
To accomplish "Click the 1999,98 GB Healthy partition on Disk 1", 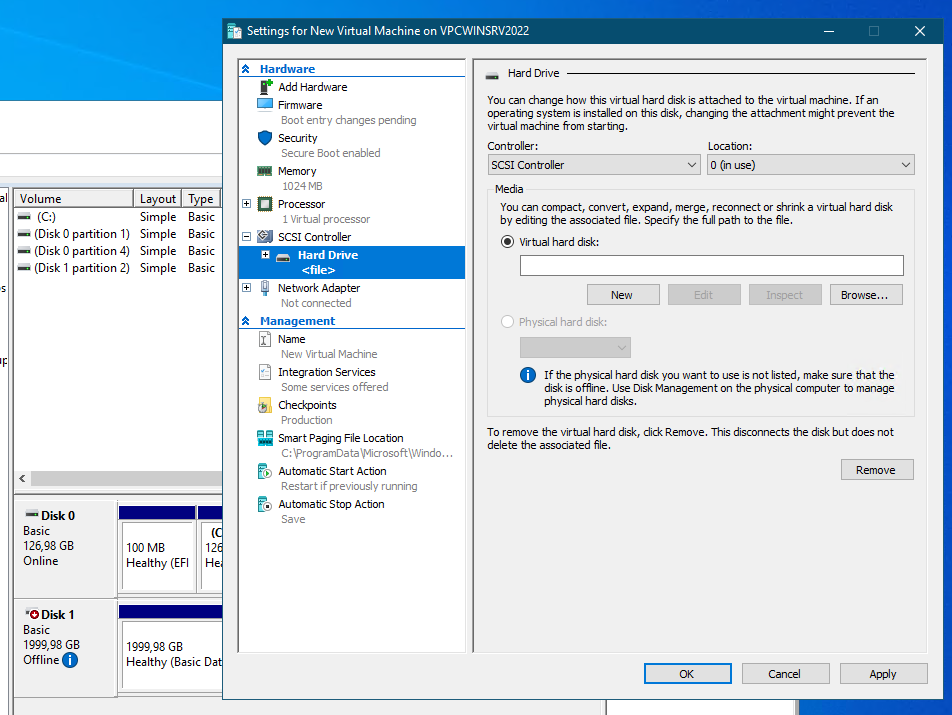I will tap(171, 648).
